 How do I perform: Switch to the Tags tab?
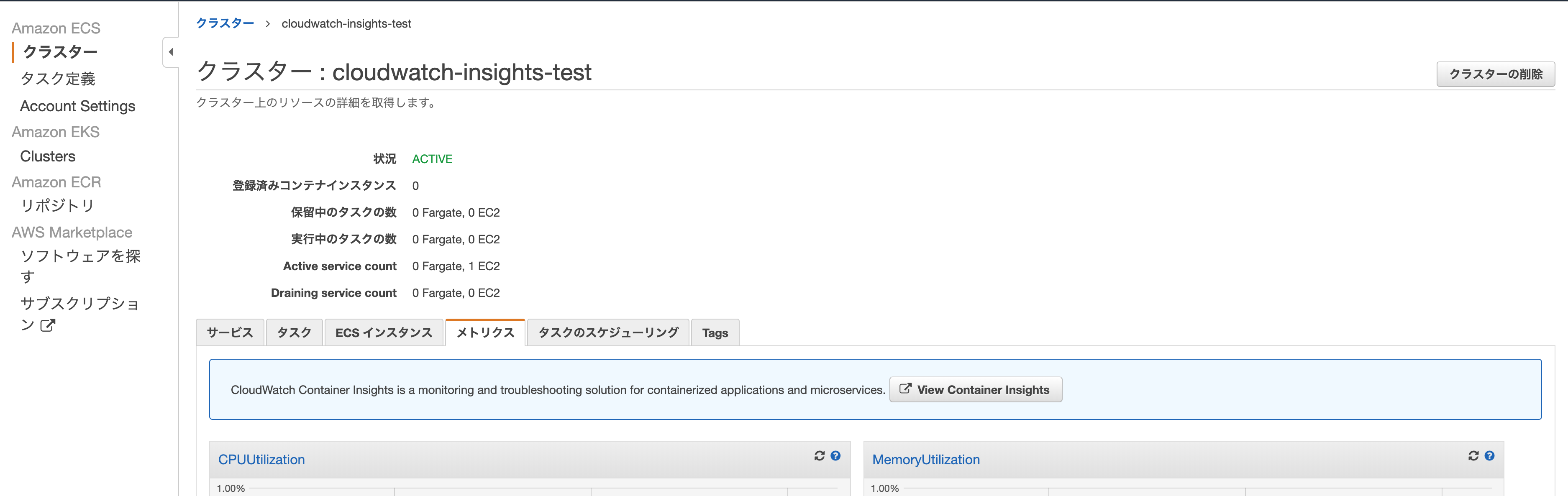point(715,333)
